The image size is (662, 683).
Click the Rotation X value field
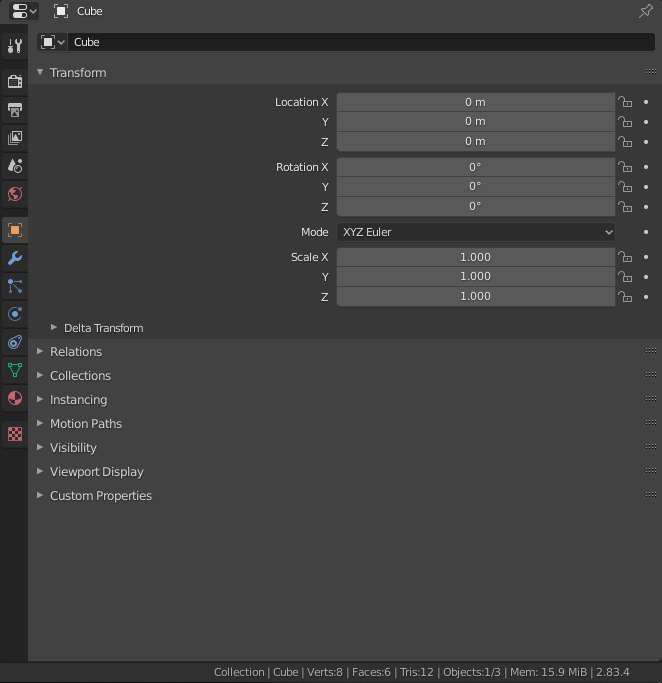pos(476,167)
